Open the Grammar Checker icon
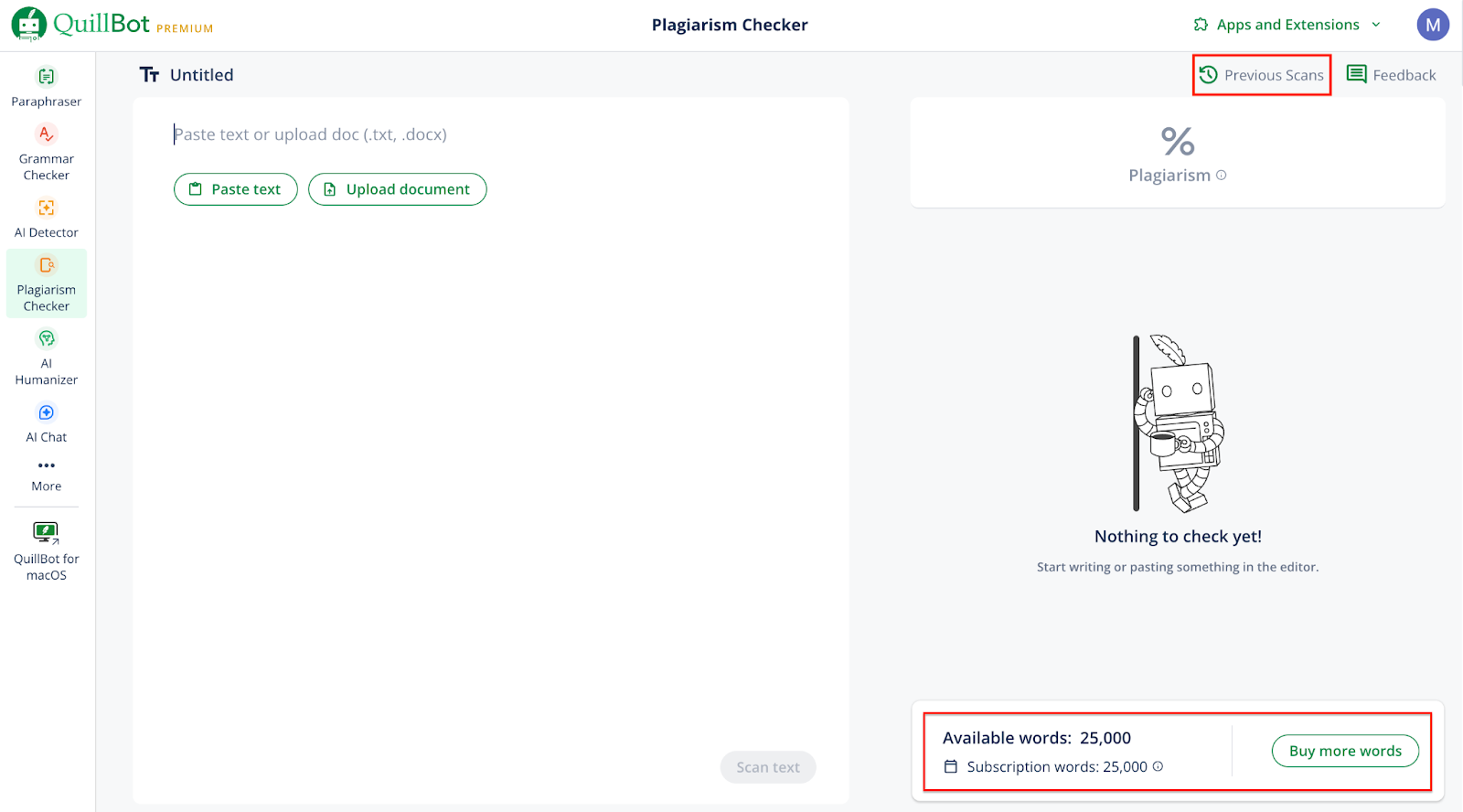The height and width of the screenshot is (812, 1463). click(46, 134)
